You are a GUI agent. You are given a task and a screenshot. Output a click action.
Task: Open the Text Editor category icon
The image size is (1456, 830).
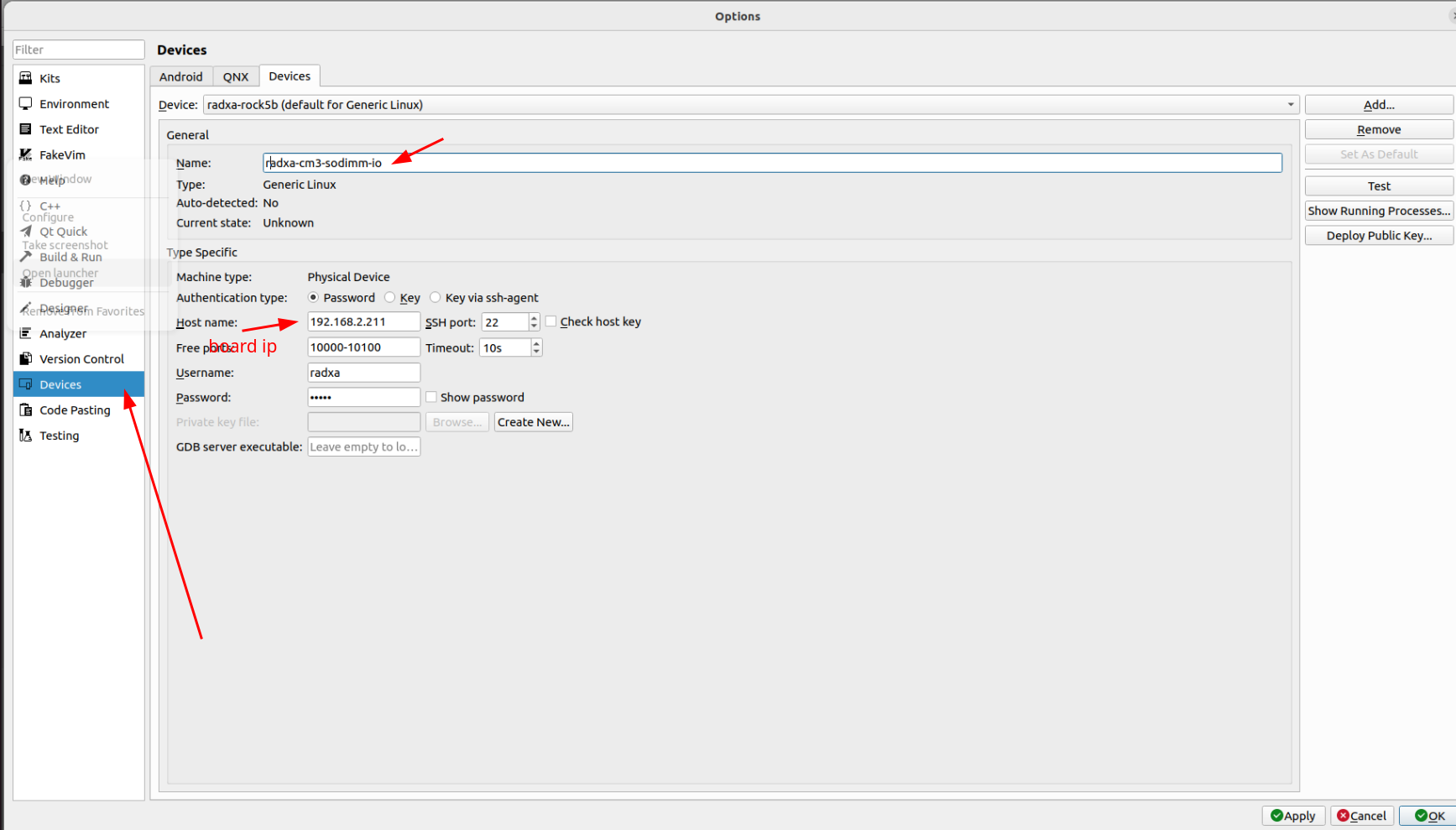point(26,129)
